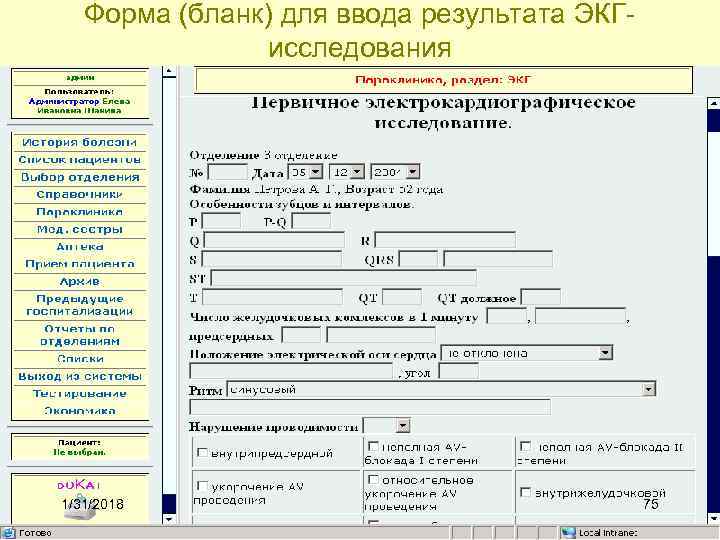The image size is (720, 540).
Task: Click the QT input field
Action: click(x=402, y=297)
